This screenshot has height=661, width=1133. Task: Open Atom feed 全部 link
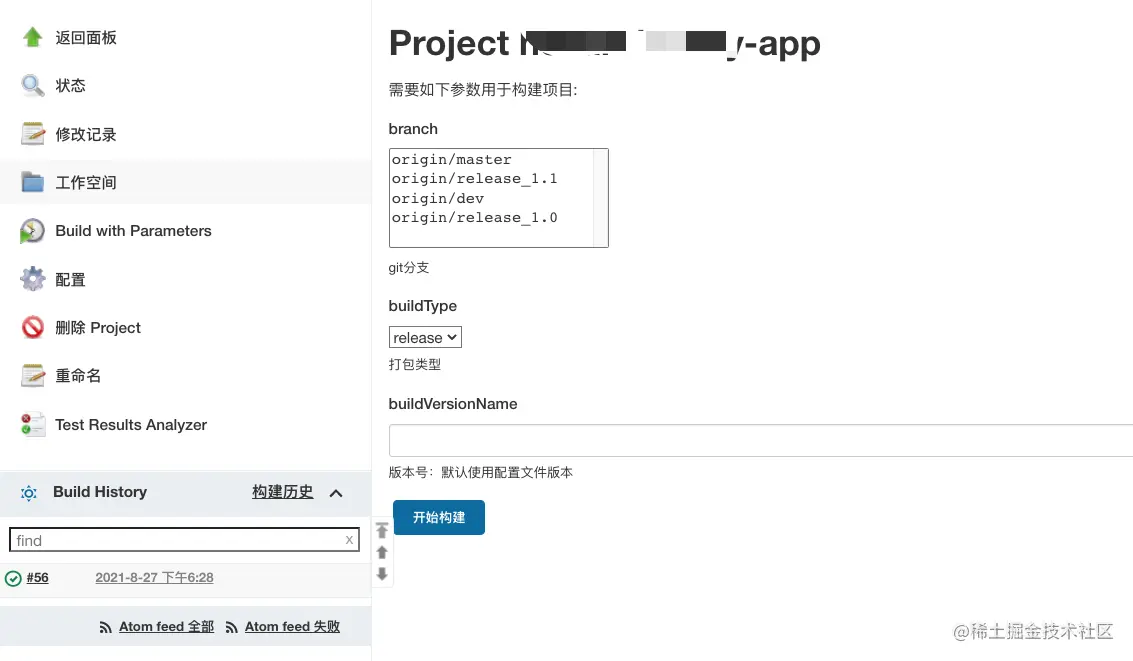click(x=166, y=627)
